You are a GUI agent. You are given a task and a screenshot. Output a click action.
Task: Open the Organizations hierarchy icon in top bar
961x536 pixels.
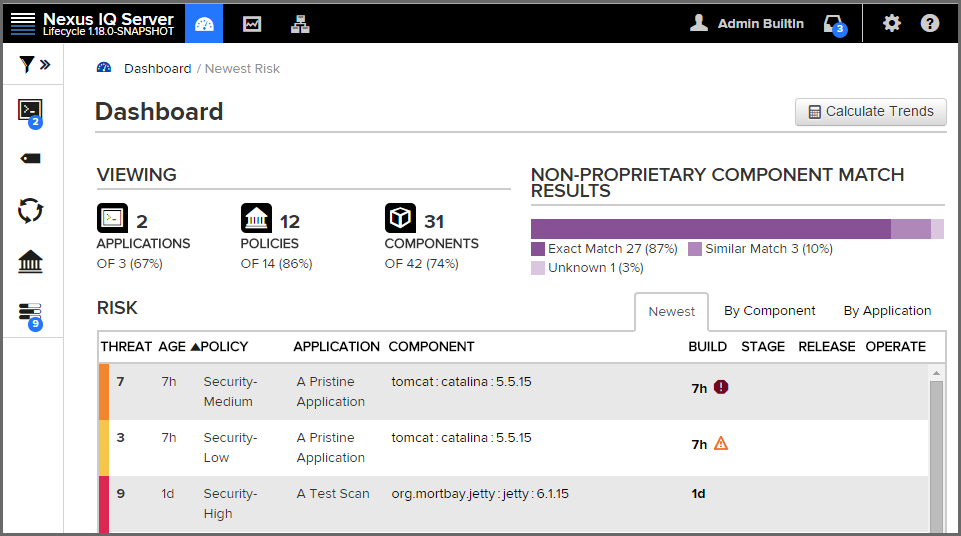[x=300, y=24]
